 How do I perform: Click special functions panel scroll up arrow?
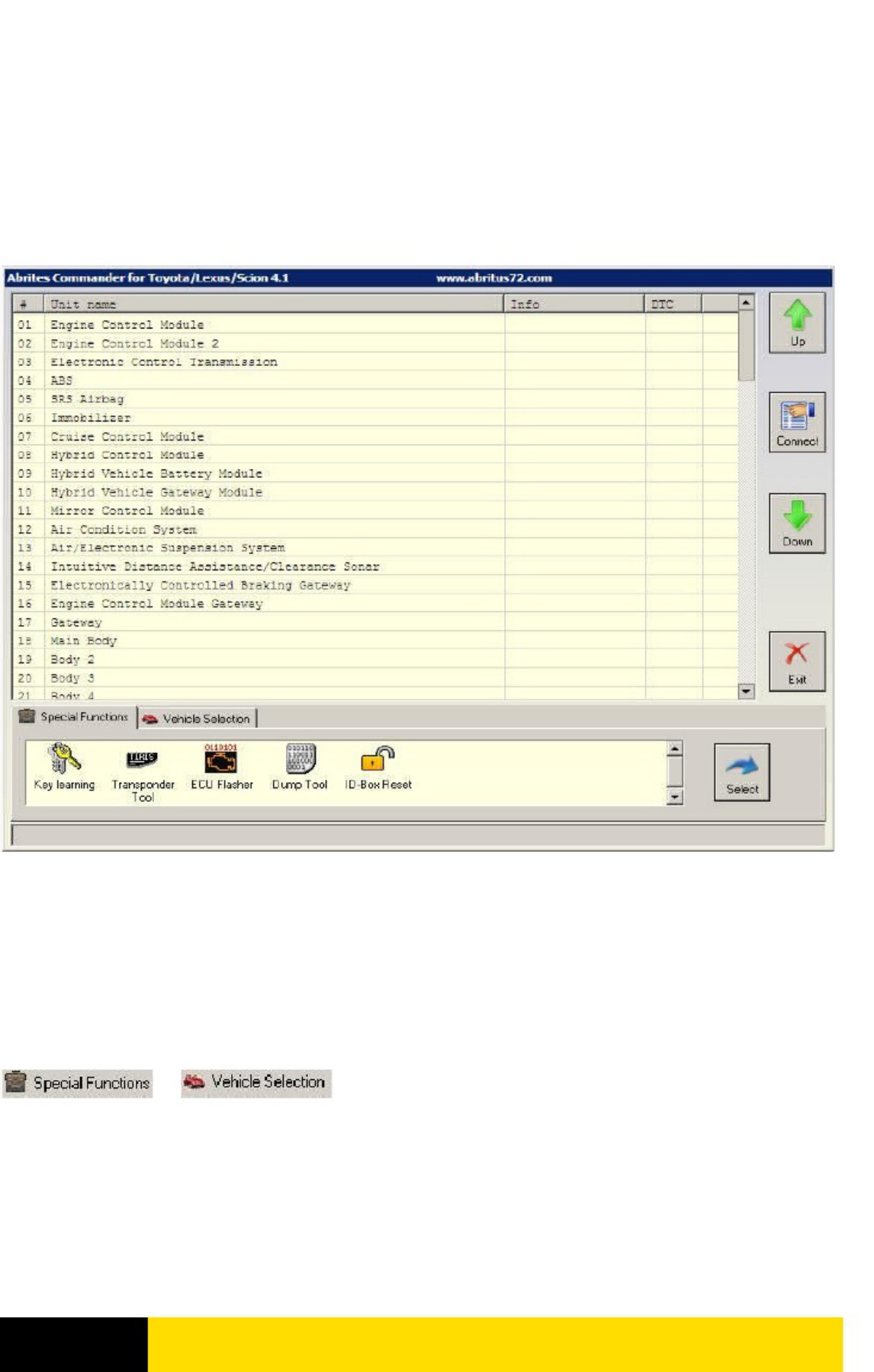[x=674, y=749]
